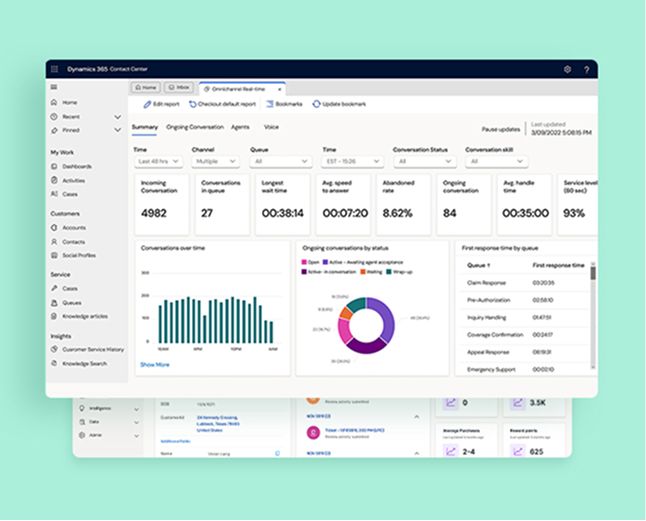Open the Channel 'Multiple' dropdown
Screen dimensions: 646x521
(x=215, y=161)
